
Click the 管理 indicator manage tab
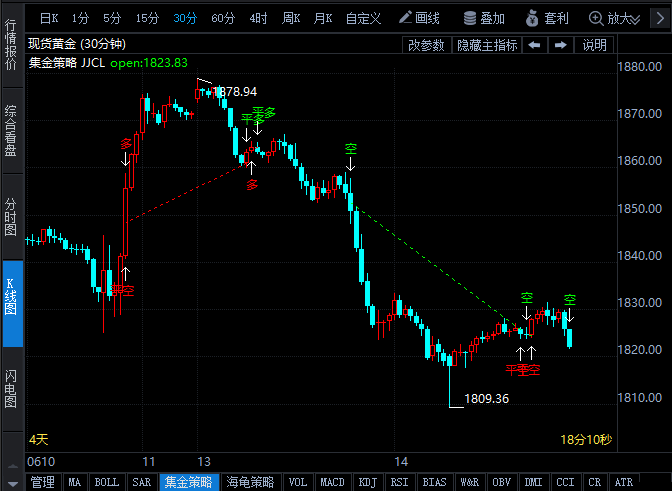[43, 482]
